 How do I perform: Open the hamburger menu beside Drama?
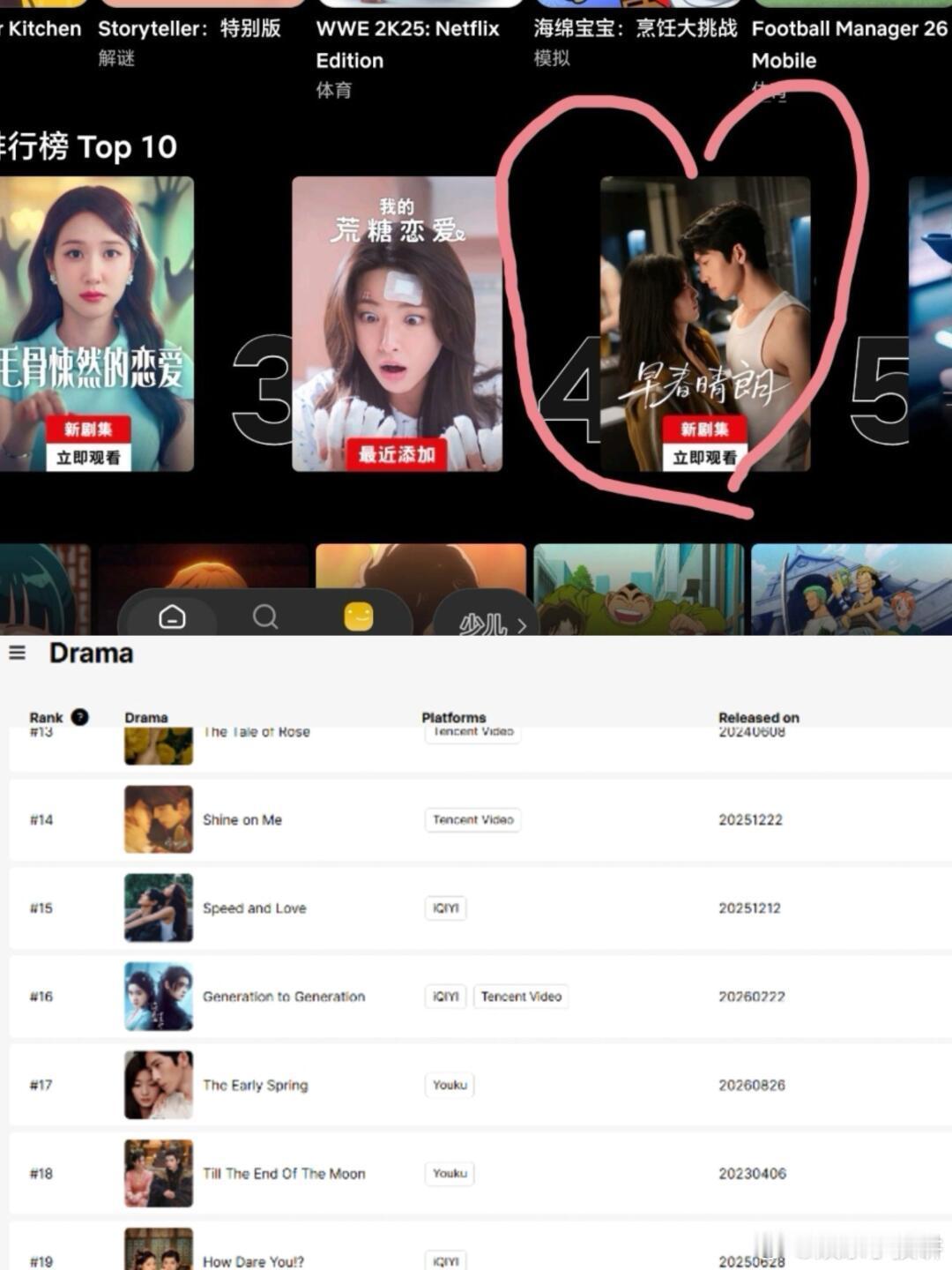tap(17, 653)
